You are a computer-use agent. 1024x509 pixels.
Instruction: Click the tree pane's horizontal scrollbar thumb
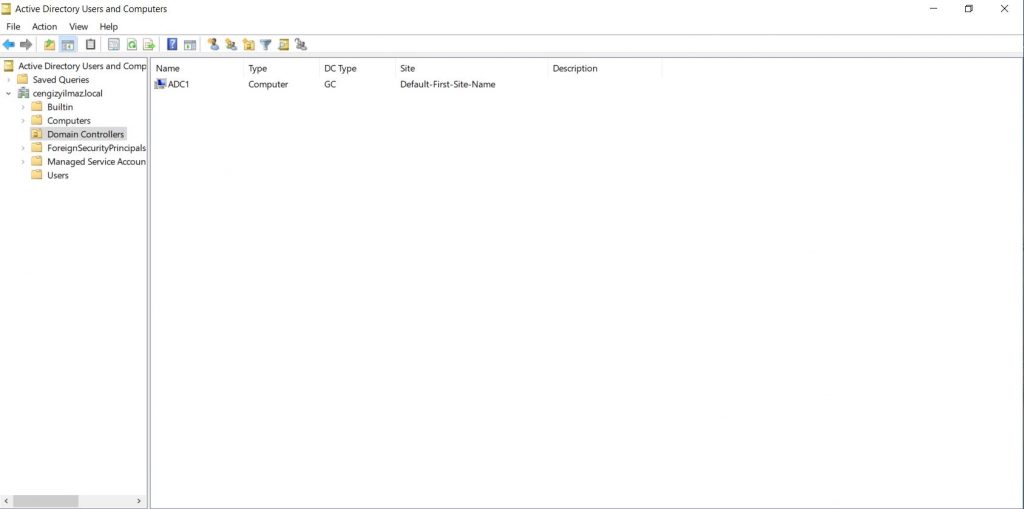coord(46,501)
